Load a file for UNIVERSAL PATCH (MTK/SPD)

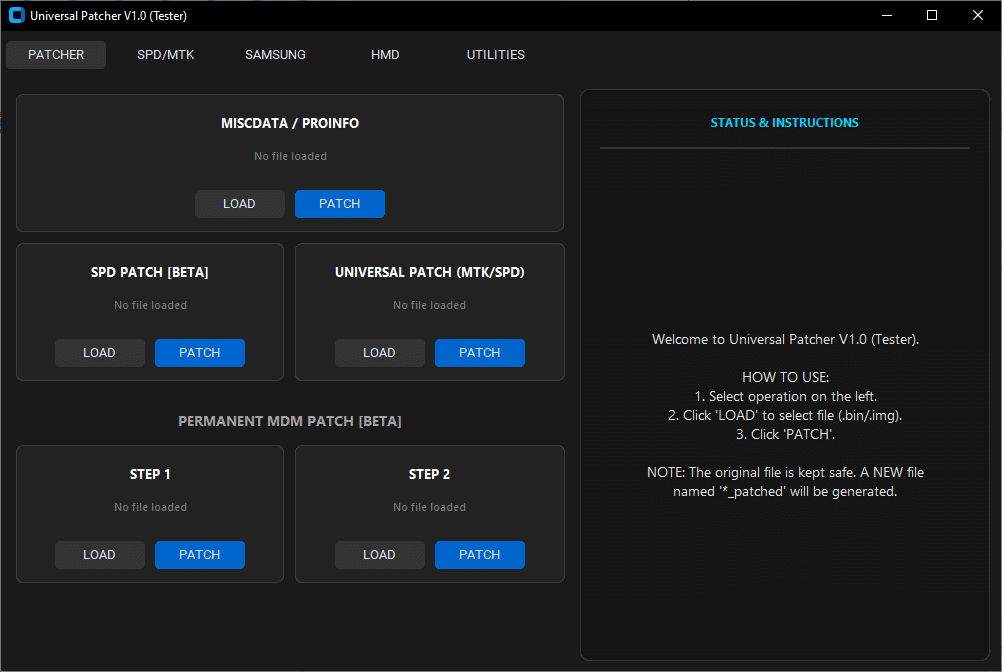tap(379, 352)
